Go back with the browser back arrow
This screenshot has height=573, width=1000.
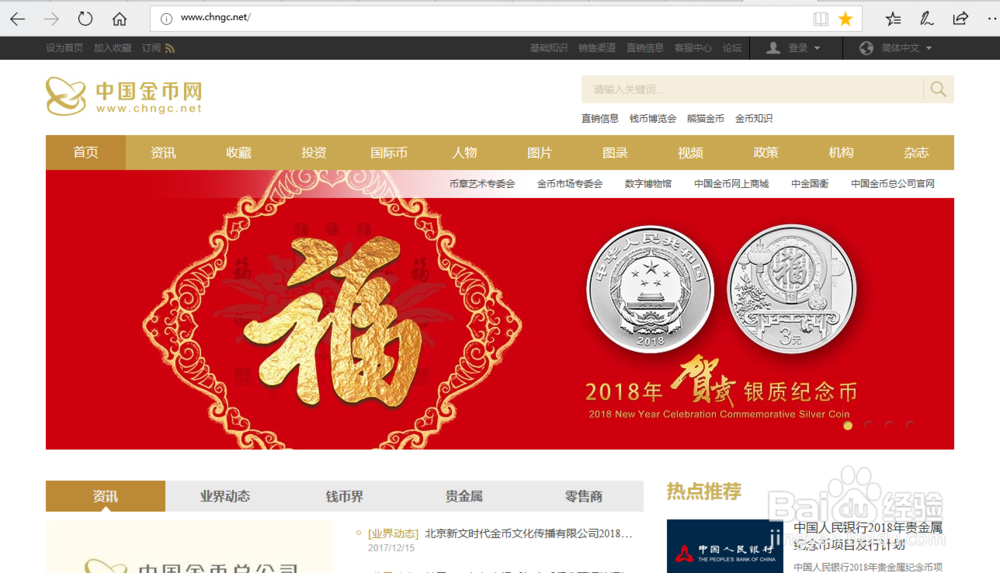(x=17, y=19)
